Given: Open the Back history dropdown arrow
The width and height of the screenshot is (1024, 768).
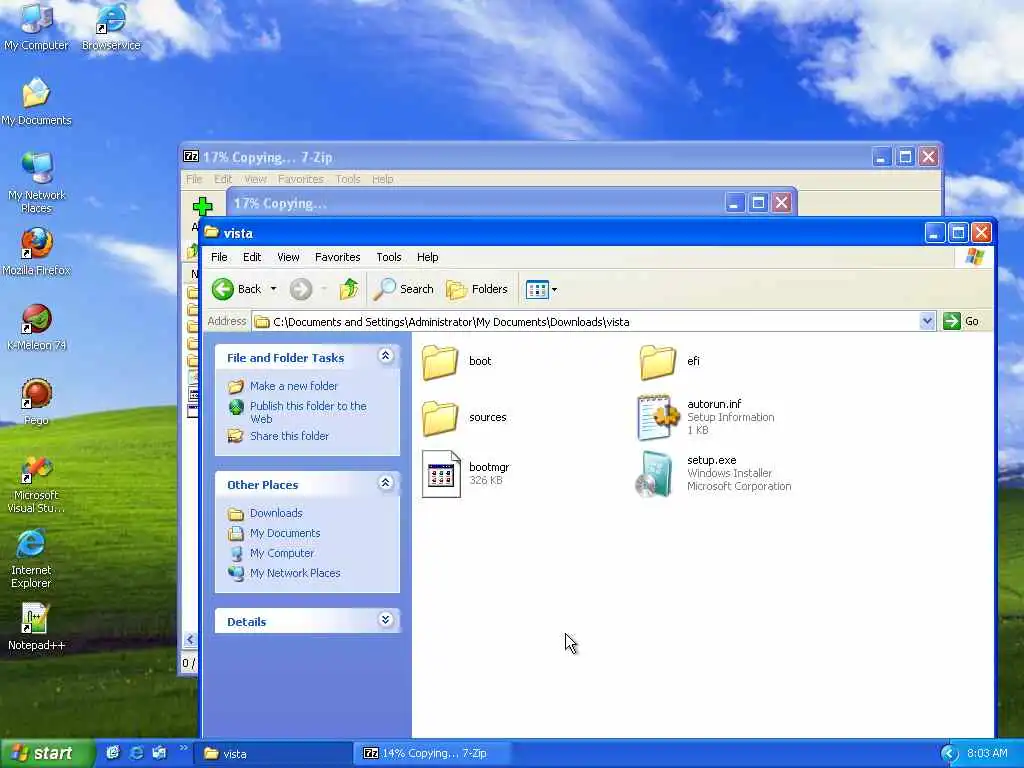Looking at the screenshot, I should [x=273, y=289].
